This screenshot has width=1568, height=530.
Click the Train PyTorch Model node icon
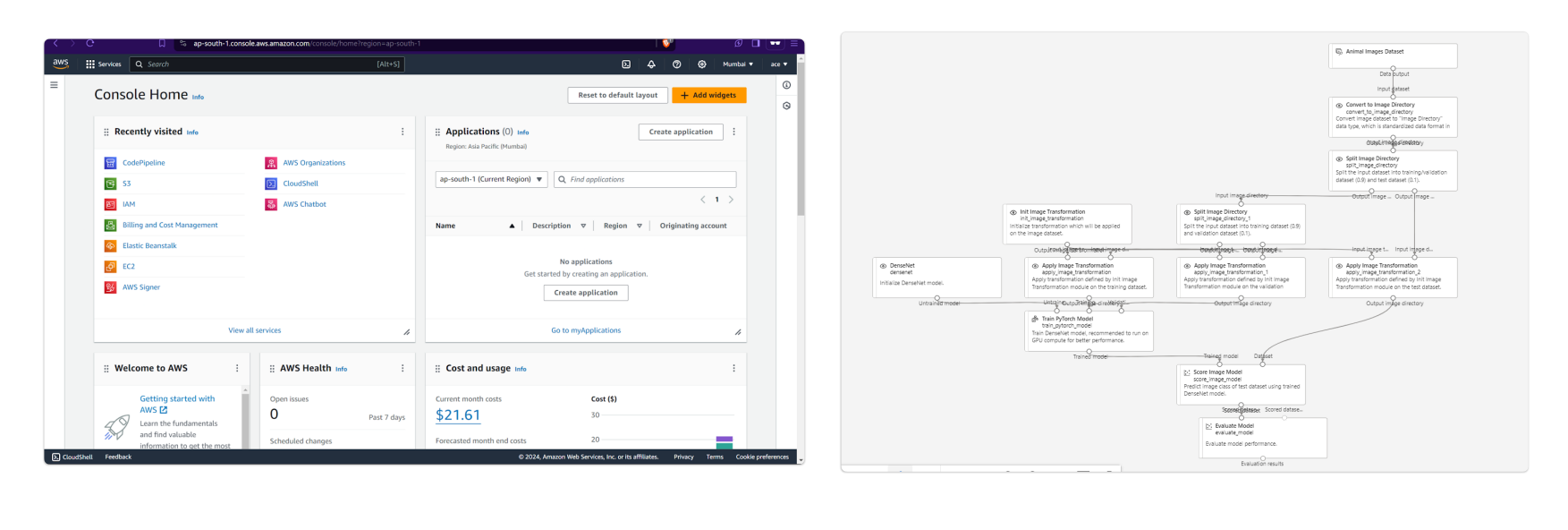[1035, 319]
